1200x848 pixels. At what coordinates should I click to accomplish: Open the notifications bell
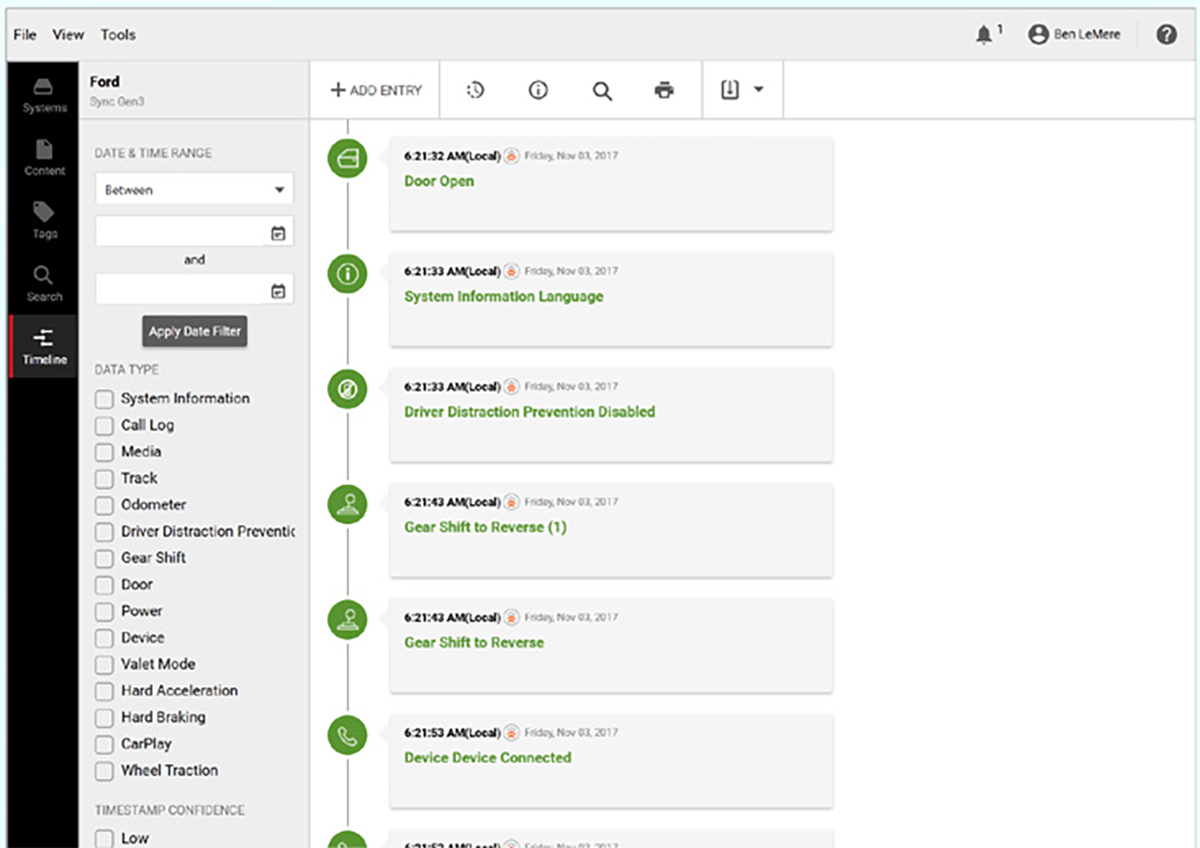(x=984, y=35)
